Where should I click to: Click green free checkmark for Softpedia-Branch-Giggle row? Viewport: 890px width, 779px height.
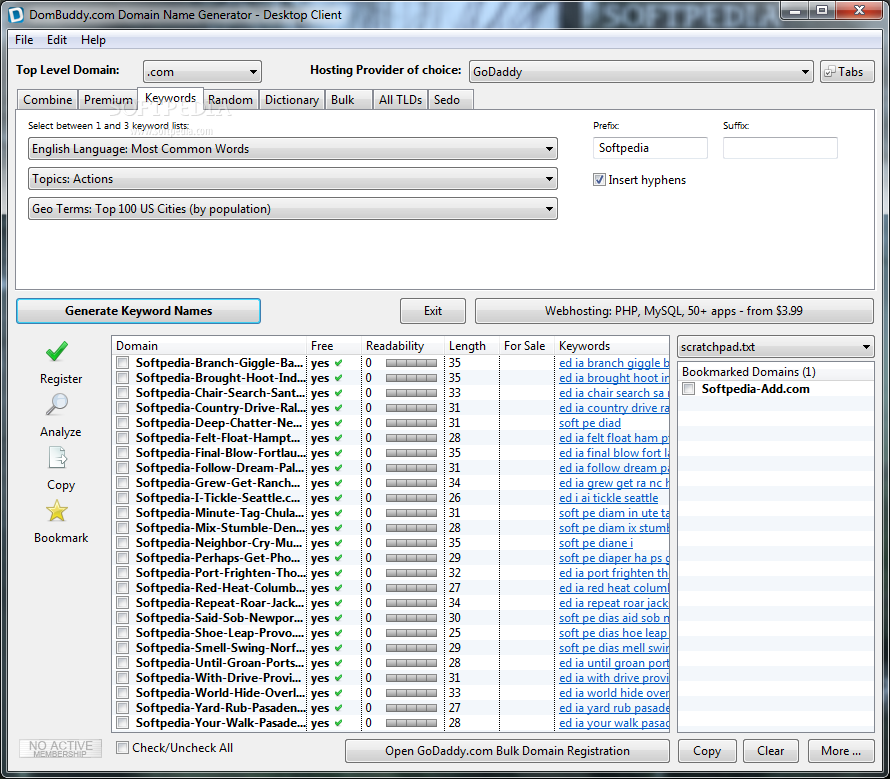338,363
